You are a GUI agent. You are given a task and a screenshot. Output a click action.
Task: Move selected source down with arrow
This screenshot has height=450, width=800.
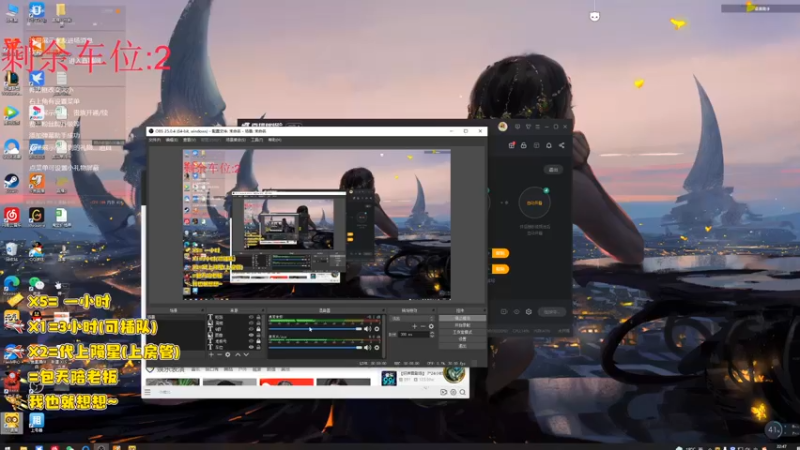[246, 354]
